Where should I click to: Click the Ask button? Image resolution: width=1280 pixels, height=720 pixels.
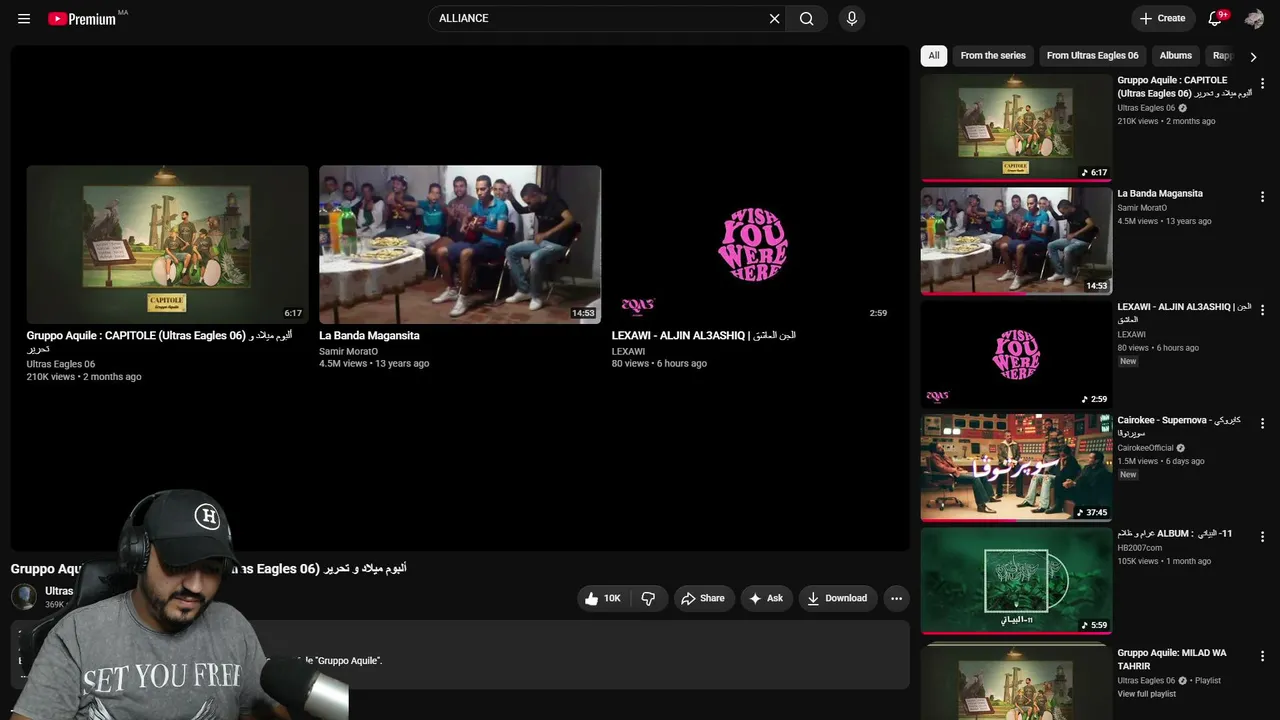click(x=766, y=598)
